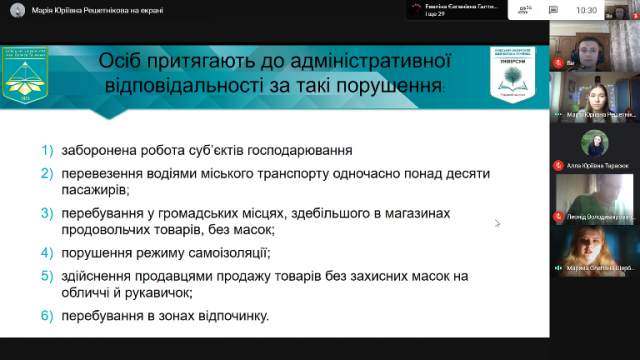Click the speaking dots on Марія Юріївна's tile
The height and width of the screenshot is (360, 640).
click(x=558, y=115)
